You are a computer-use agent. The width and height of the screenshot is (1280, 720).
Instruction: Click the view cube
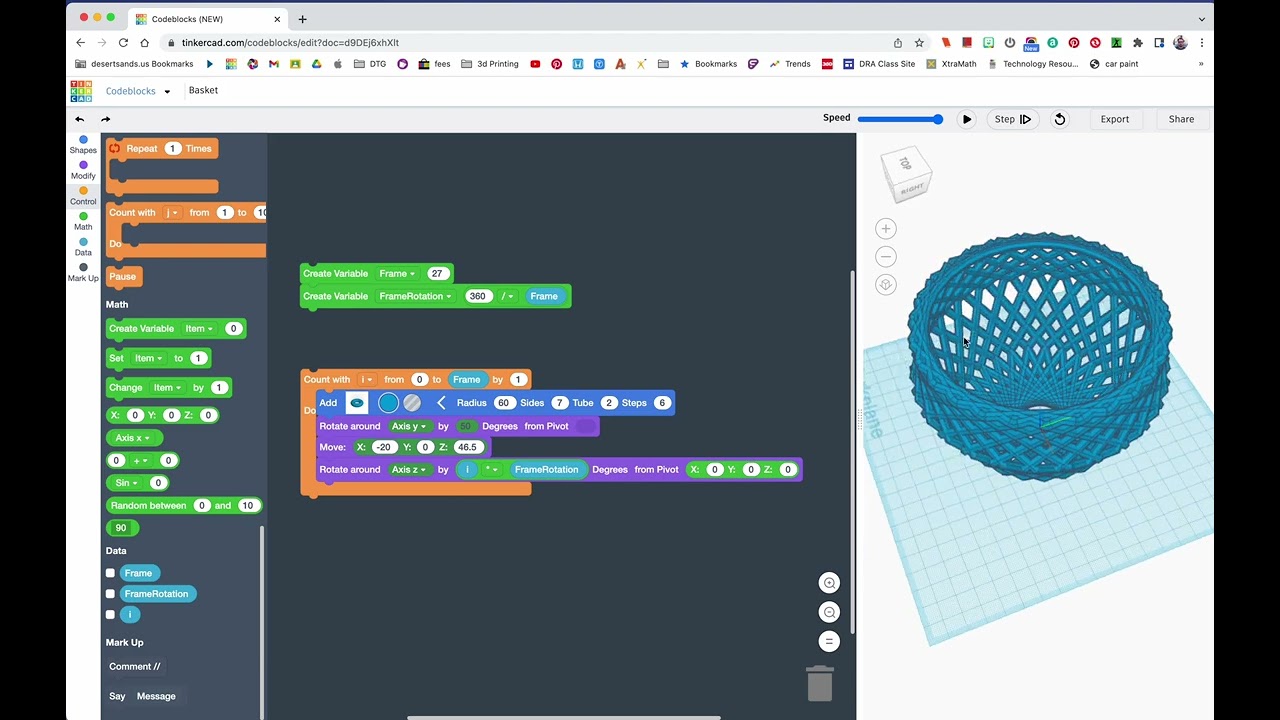909,176
